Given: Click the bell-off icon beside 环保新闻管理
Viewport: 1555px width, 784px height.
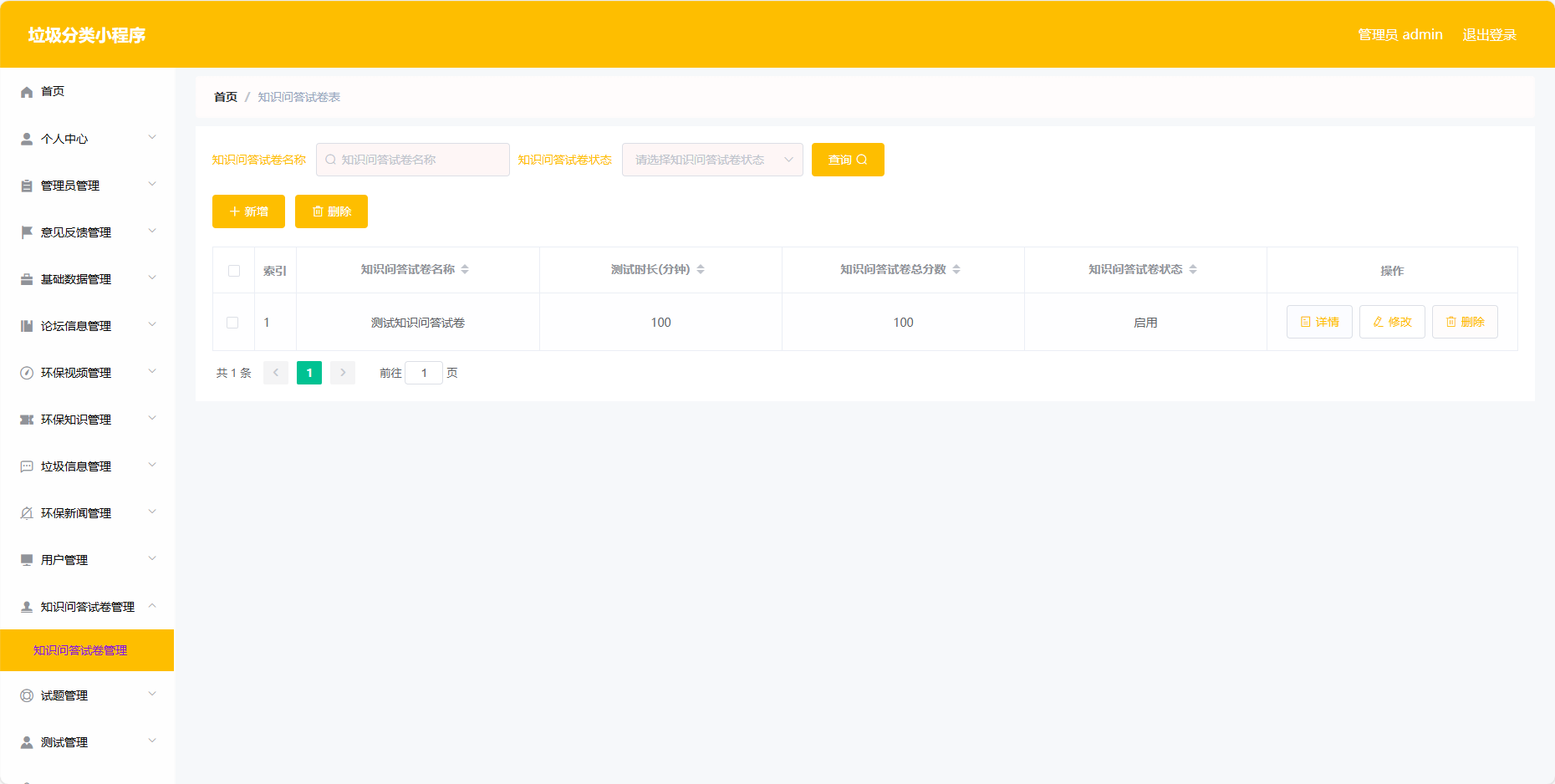Looking at the screenshot, I should coord(27,513).
